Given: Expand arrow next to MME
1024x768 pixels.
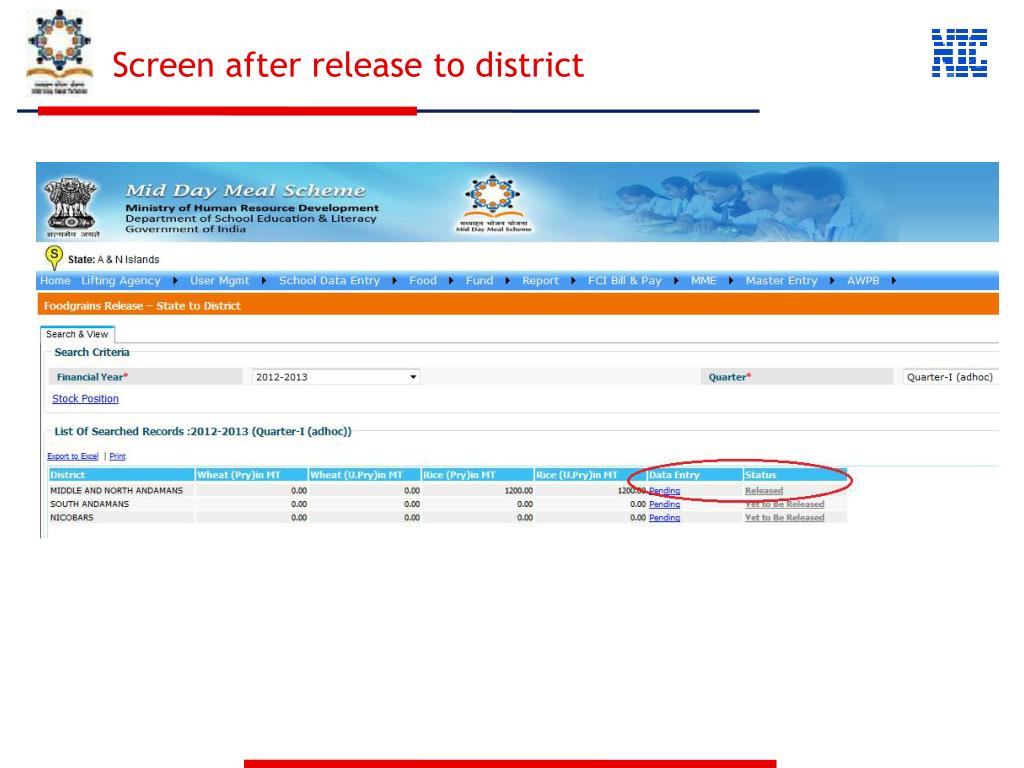Looking at the screenshot, I should point(731,280).
